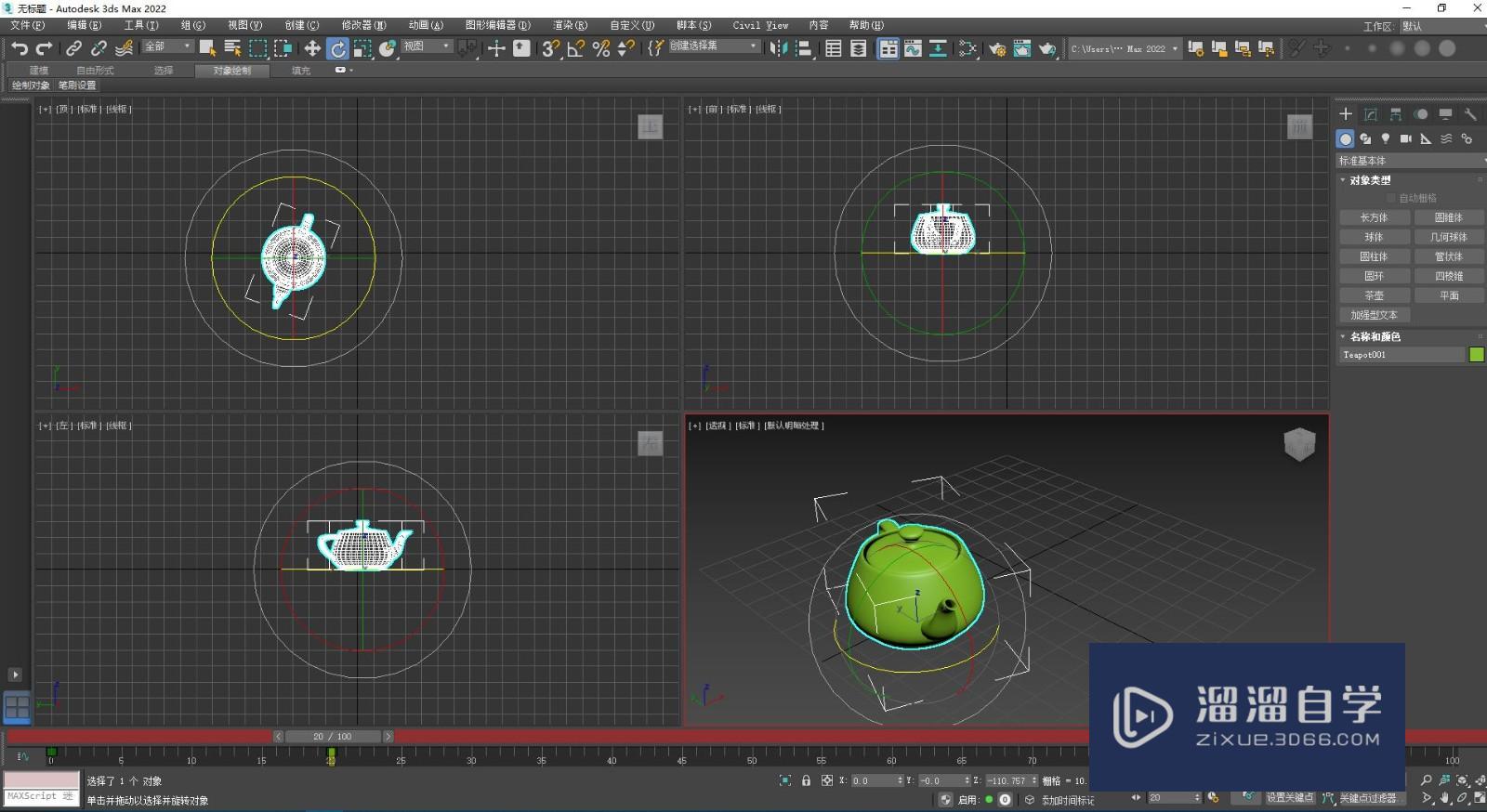1487x812 pixels.
Task: Open the 修改器(M) menu
Action: click(363, 25)
